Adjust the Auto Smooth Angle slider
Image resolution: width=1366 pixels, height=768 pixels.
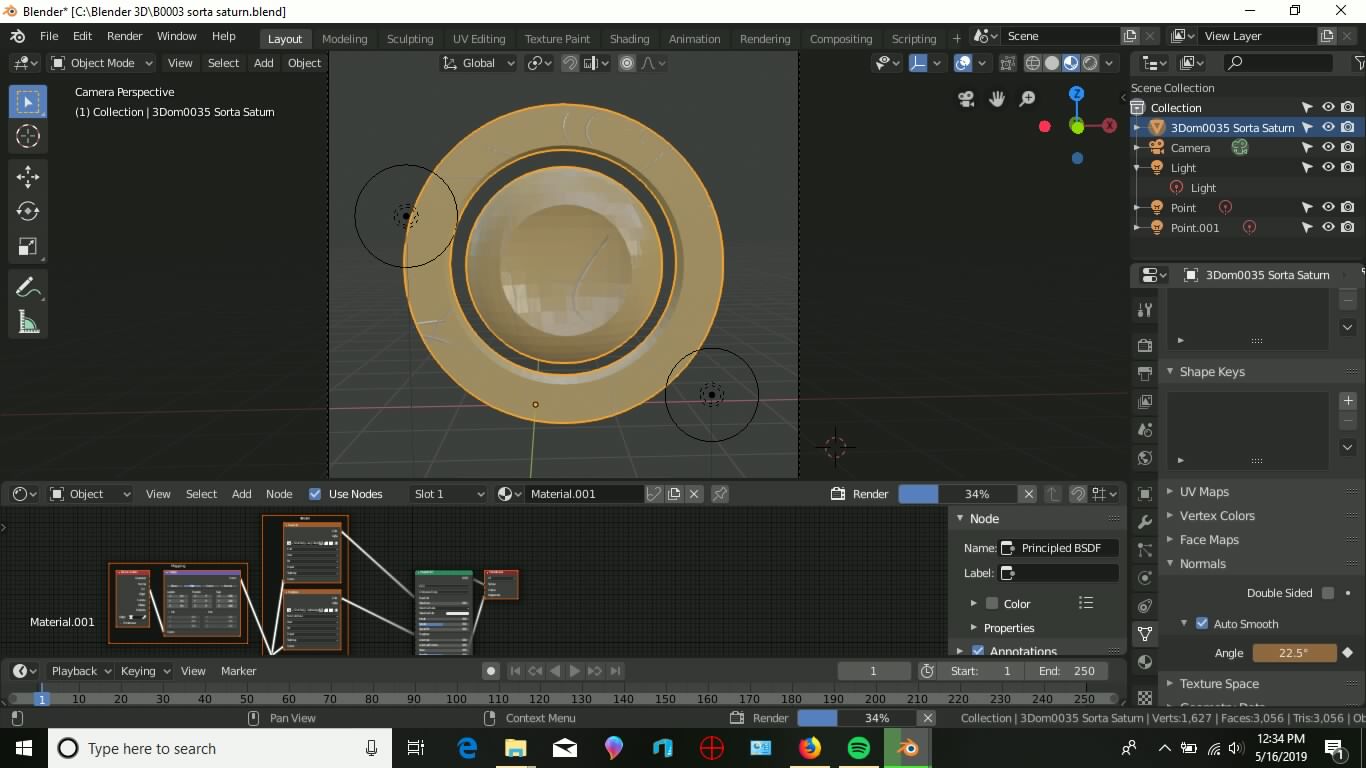(1293, 652)
